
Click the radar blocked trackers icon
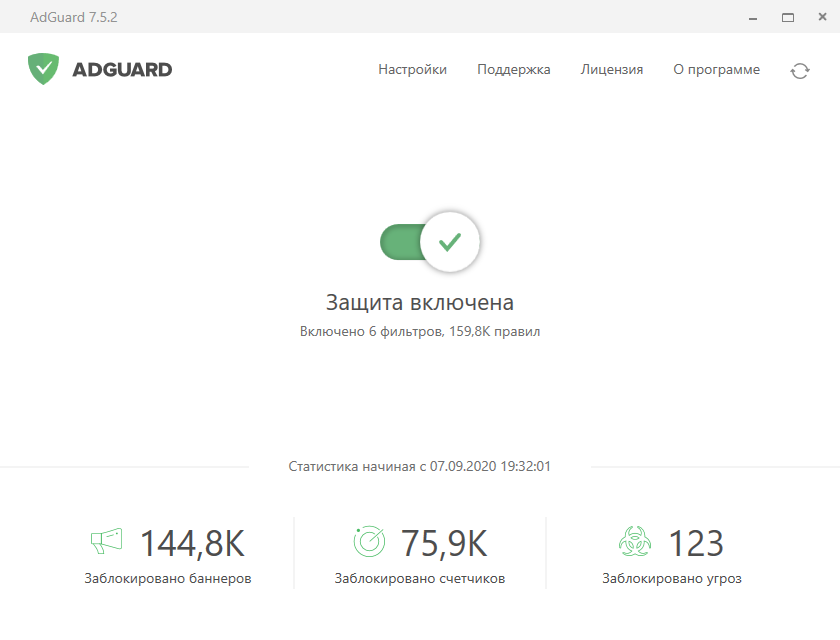pos(369,541)
